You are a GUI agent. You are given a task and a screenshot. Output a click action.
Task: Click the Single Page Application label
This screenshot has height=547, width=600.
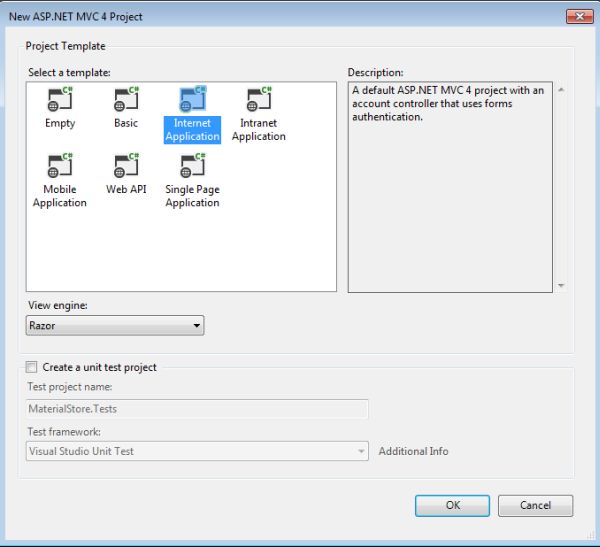(192, 196)
